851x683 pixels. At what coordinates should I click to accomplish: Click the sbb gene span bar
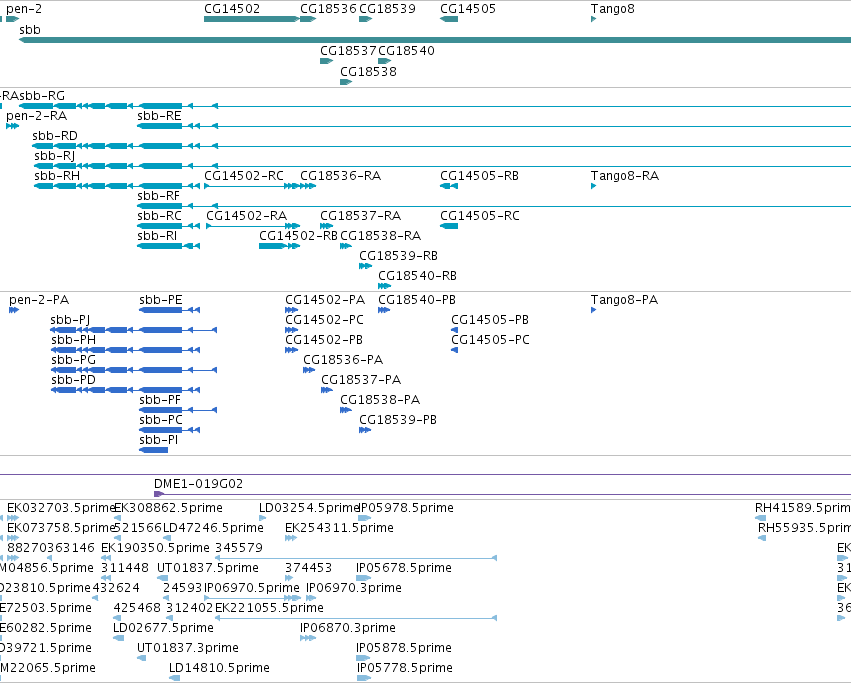click(435, 40)
